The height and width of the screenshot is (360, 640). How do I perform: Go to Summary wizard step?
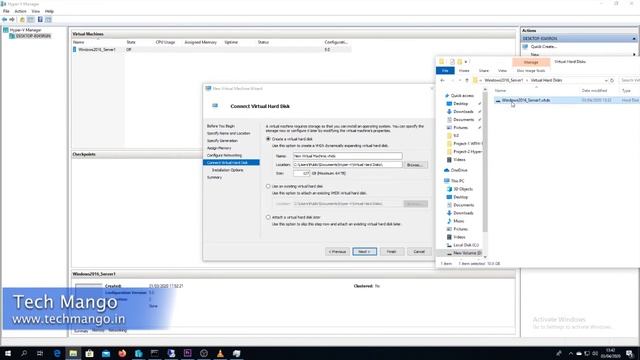215,178
